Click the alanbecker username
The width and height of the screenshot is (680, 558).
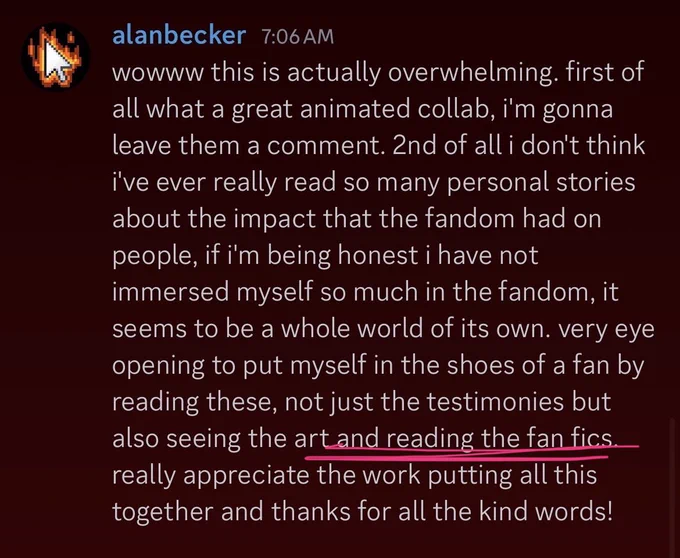[x=179, y=36]
